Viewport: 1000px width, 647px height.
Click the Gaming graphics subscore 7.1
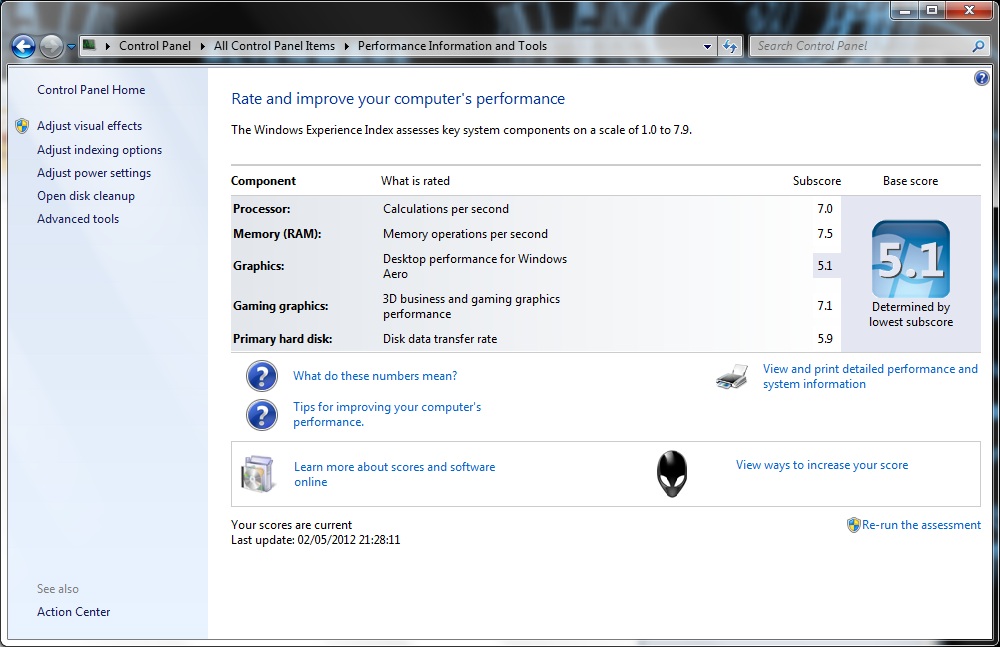(825, 306)
